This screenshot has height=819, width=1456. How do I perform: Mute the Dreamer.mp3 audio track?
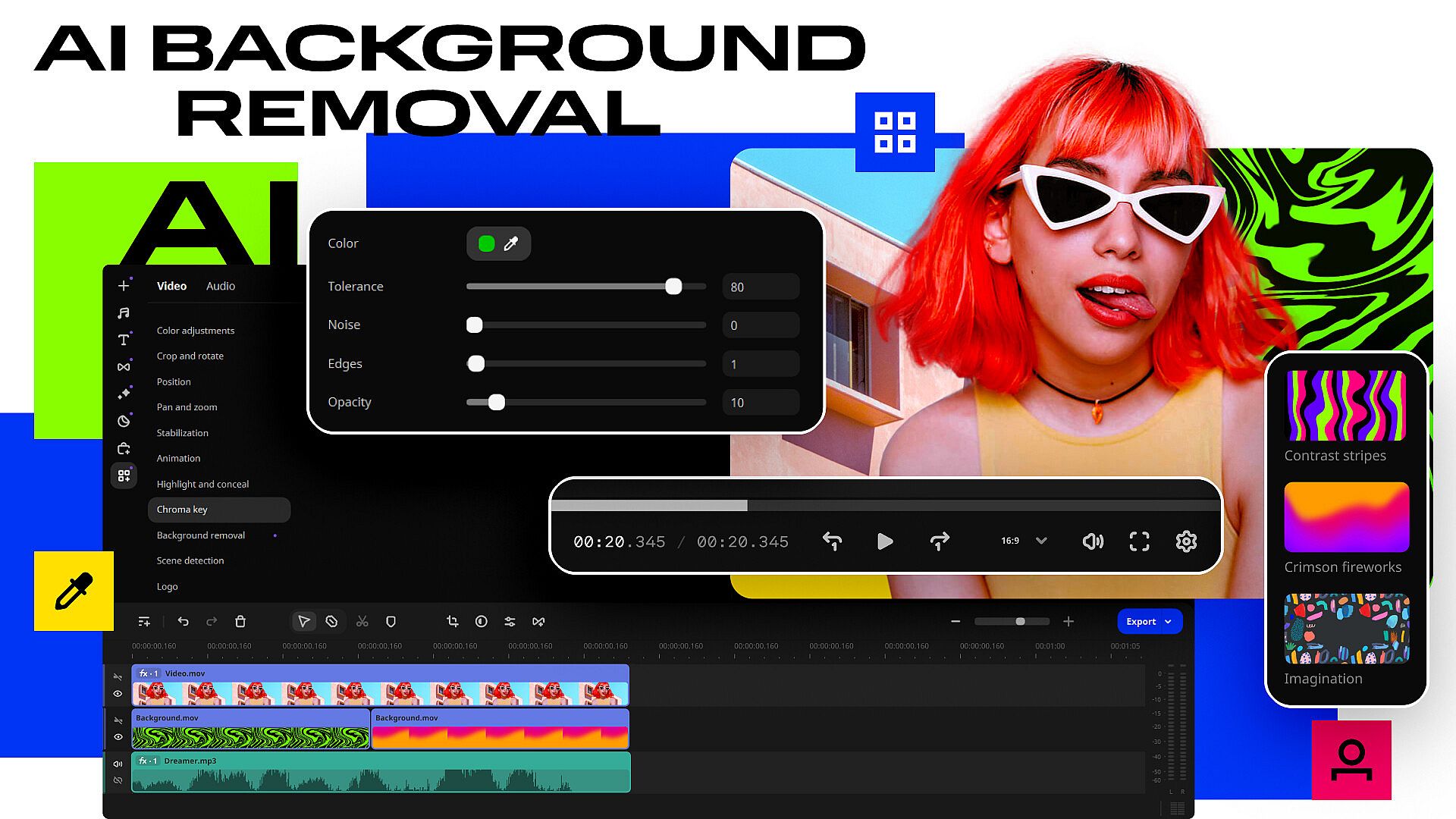(118, 764)
